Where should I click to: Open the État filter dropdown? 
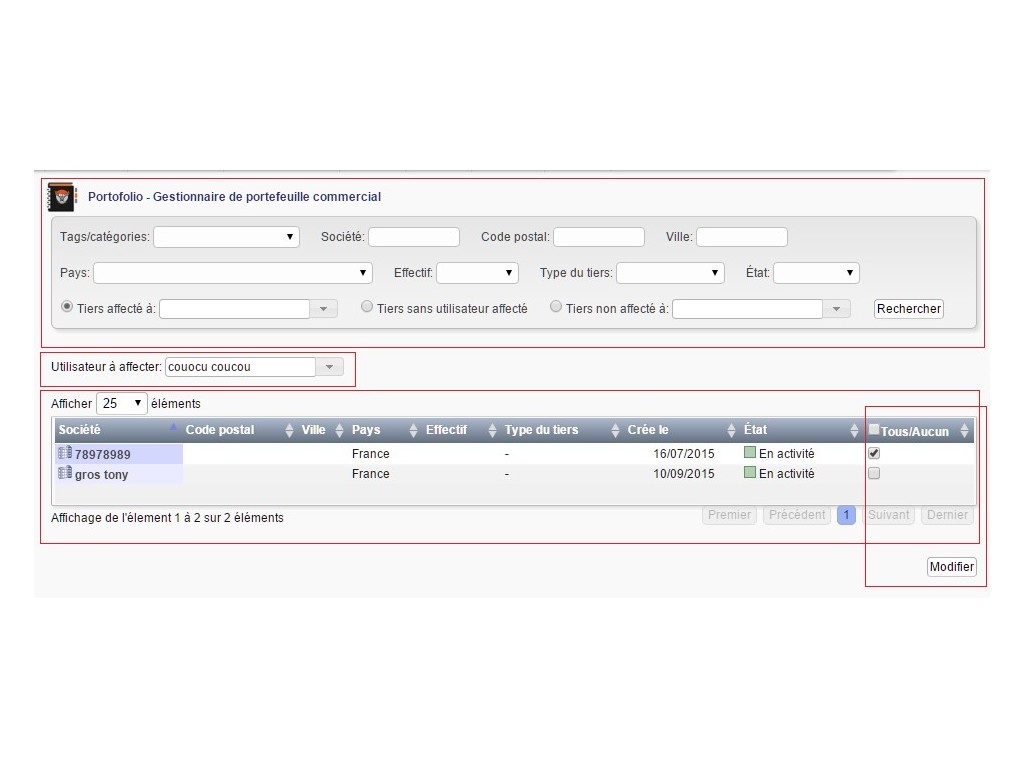pos(816,273)
